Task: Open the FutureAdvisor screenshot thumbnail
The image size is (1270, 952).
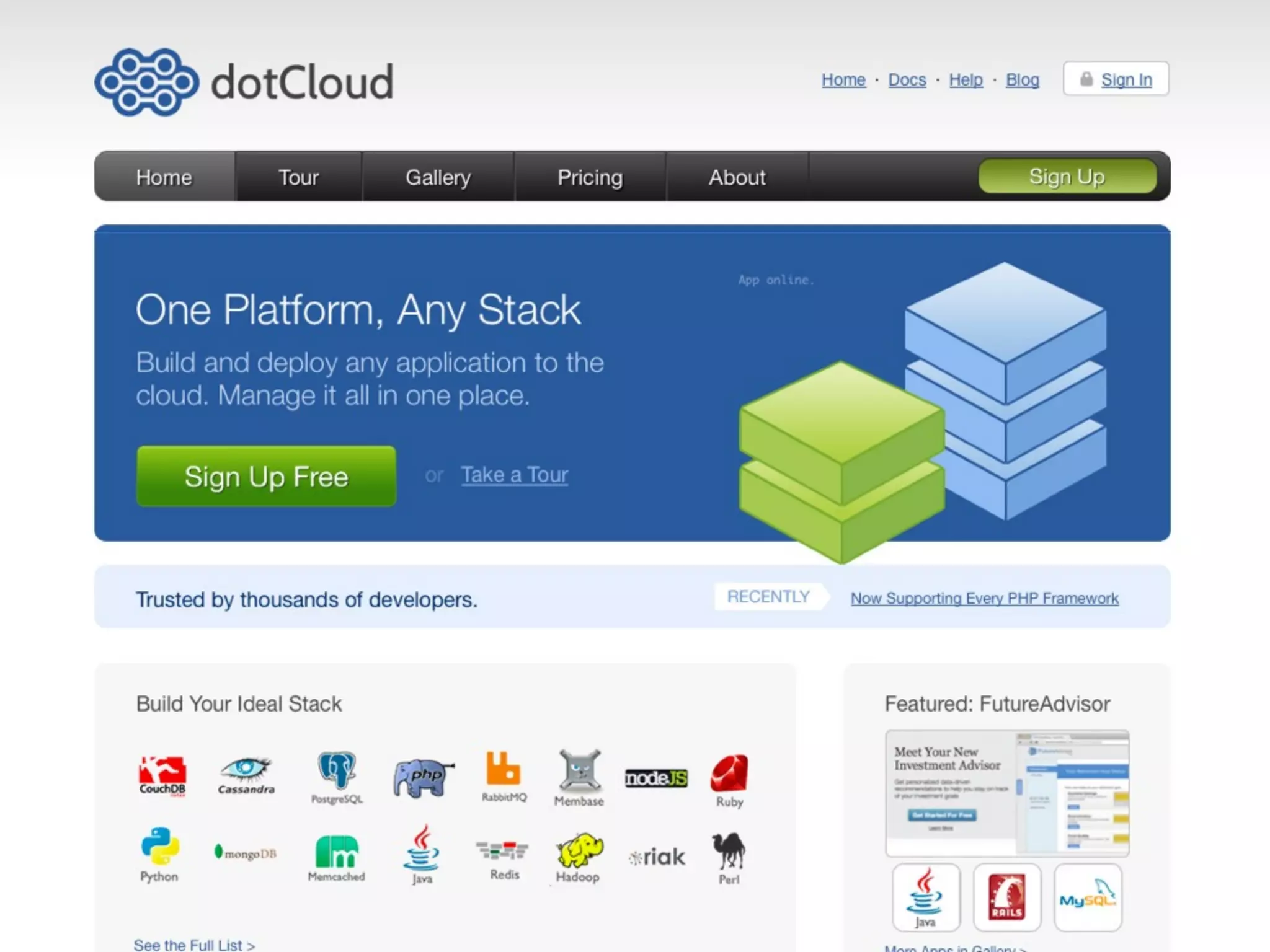Action: 1007,793
